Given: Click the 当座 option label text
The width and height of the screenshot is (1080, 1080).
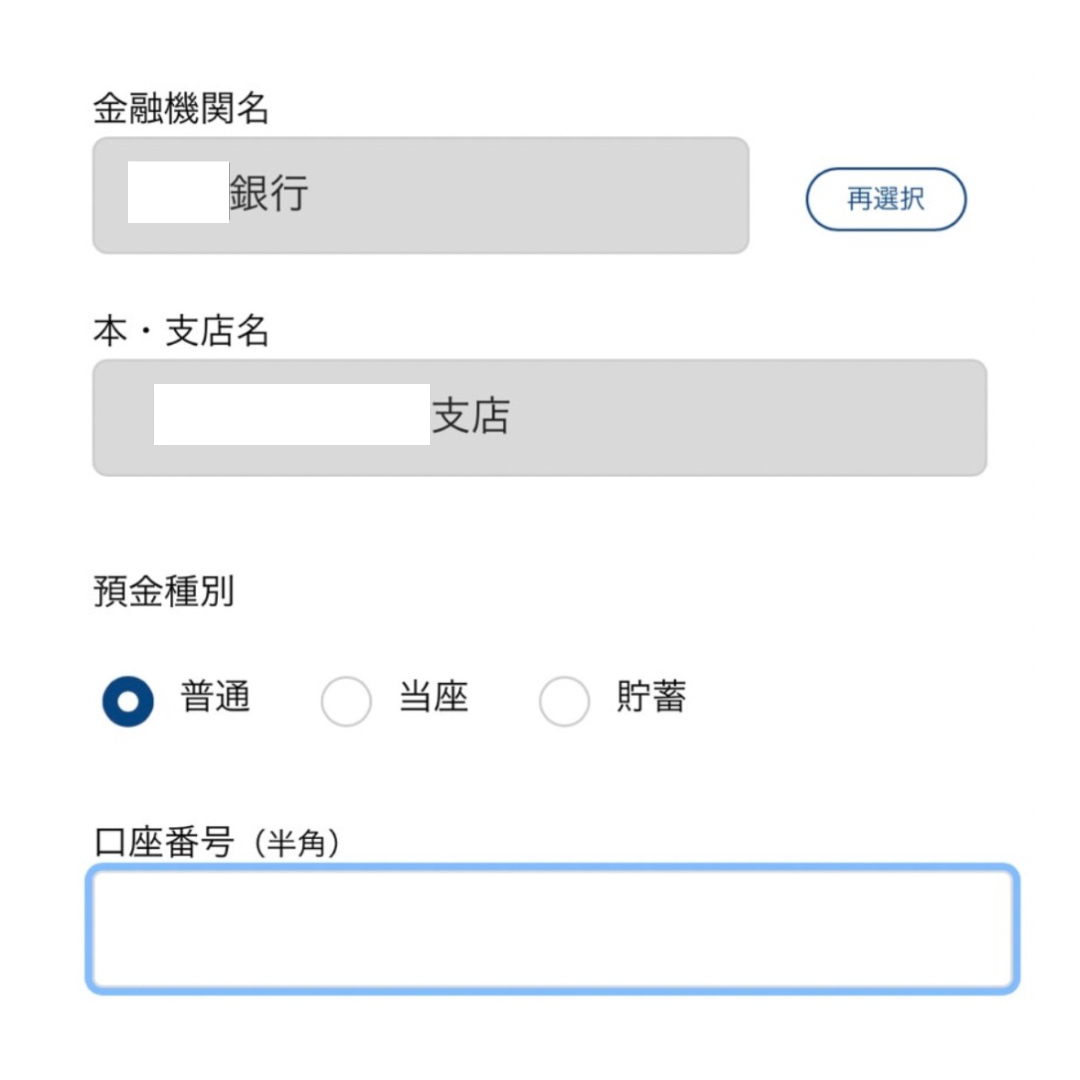Looking at the screenshot, I should (434, 697).
